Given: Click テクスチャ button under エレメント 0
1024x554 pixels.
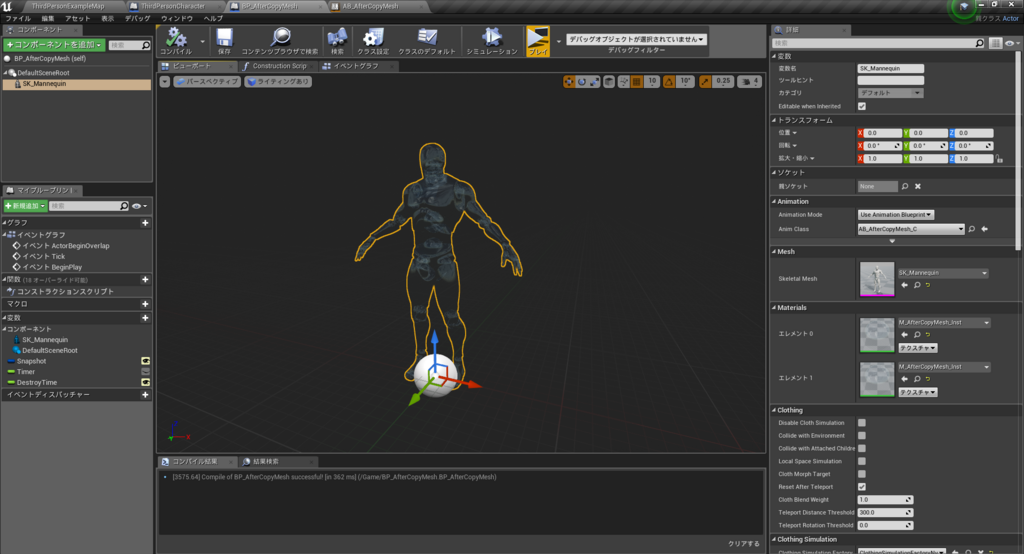Looking at the screenshot, I should (x=918, y=348).
